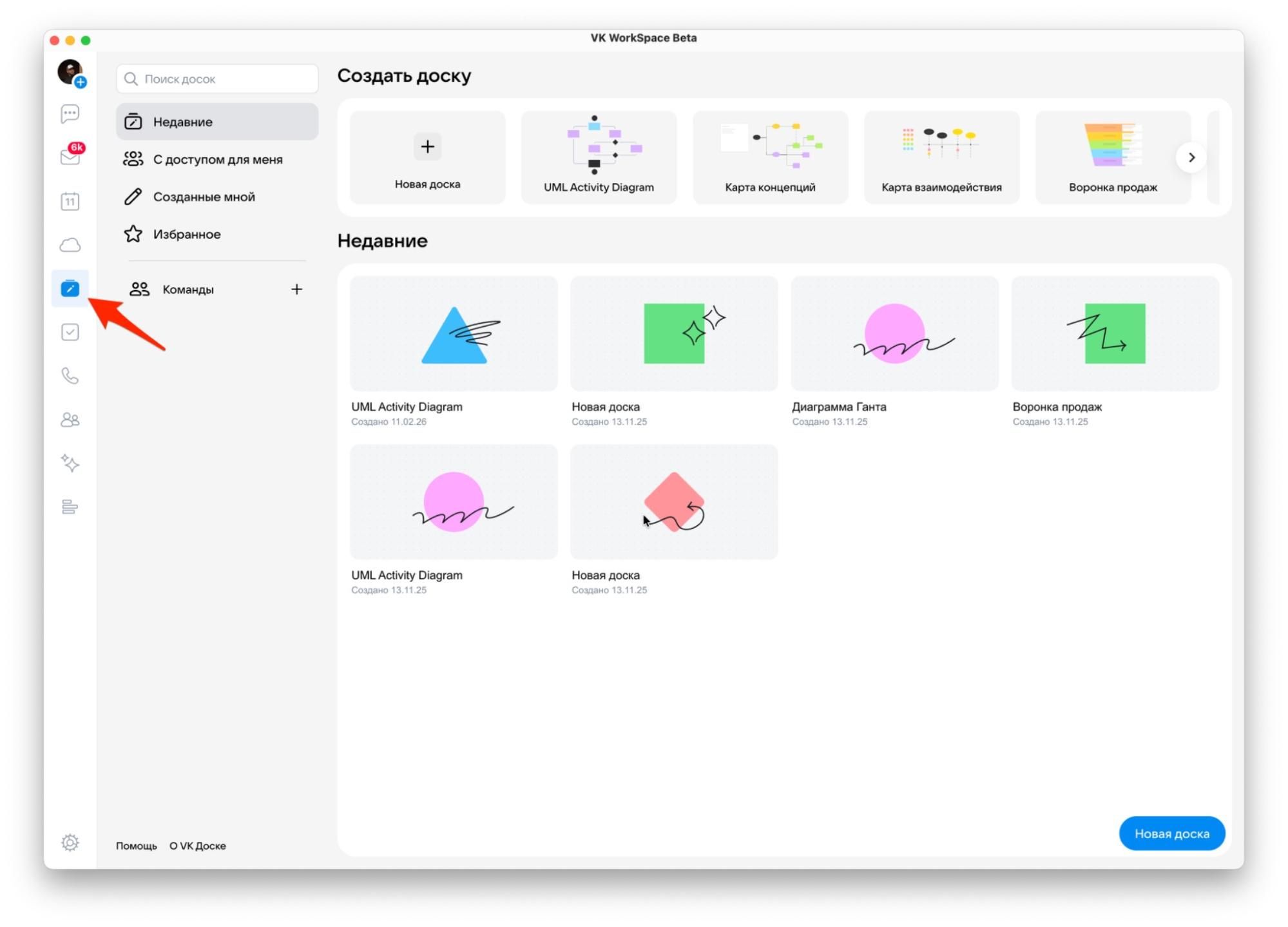Click the user profile avatar
Viewport: 1288px width, 927px height.
(x=69, y=71)
